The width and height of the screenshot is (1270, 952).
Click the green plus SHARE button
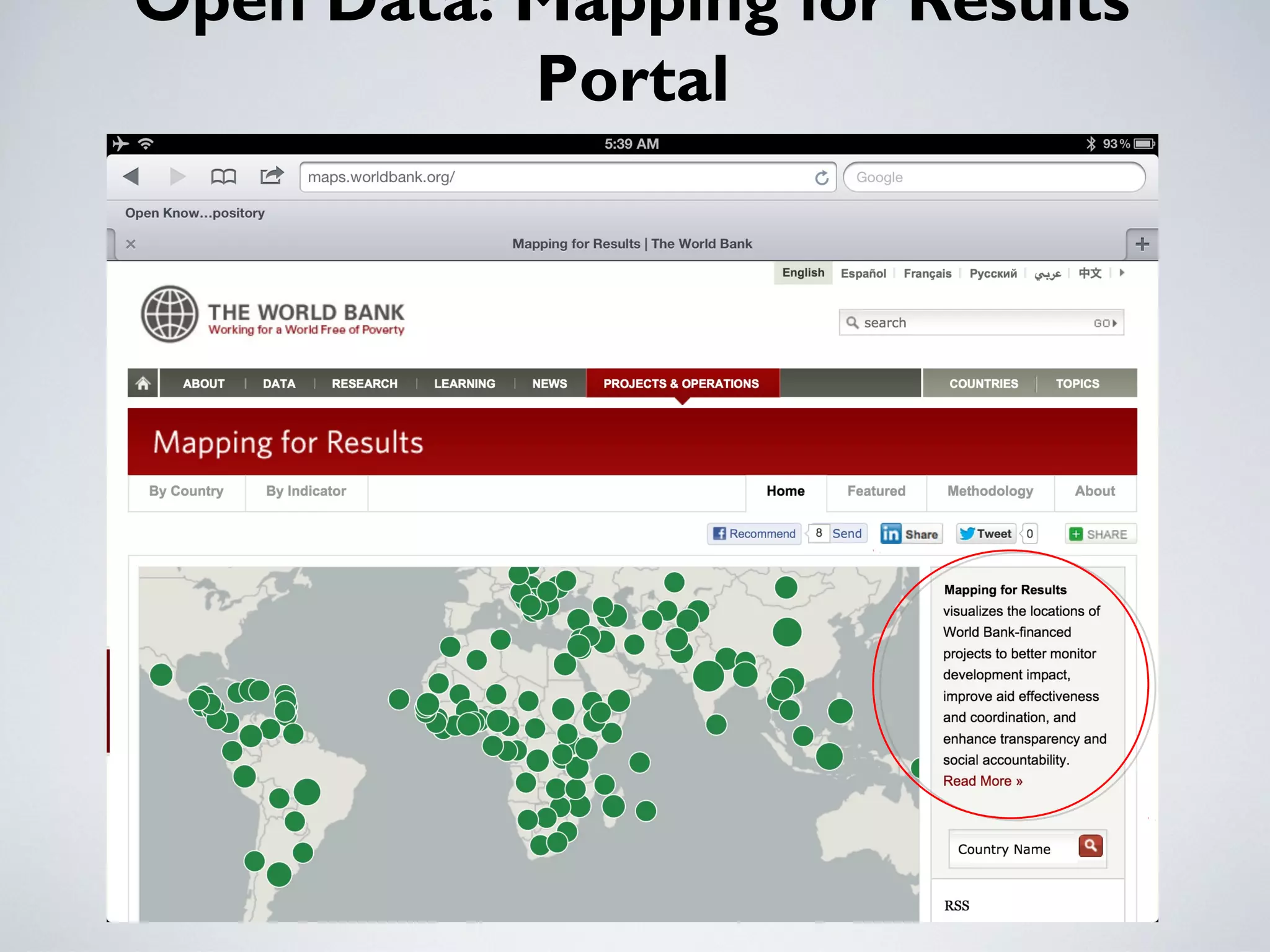1100,534
